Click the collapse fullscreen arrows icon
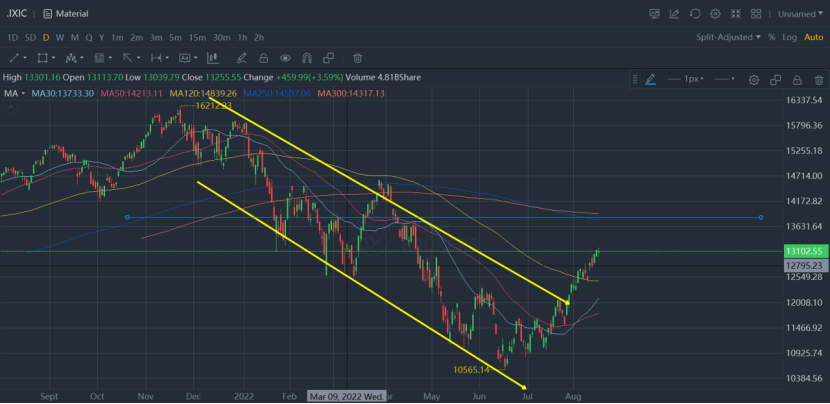The width and height of the screenshot is (830, 404). (x=735, y=14)
